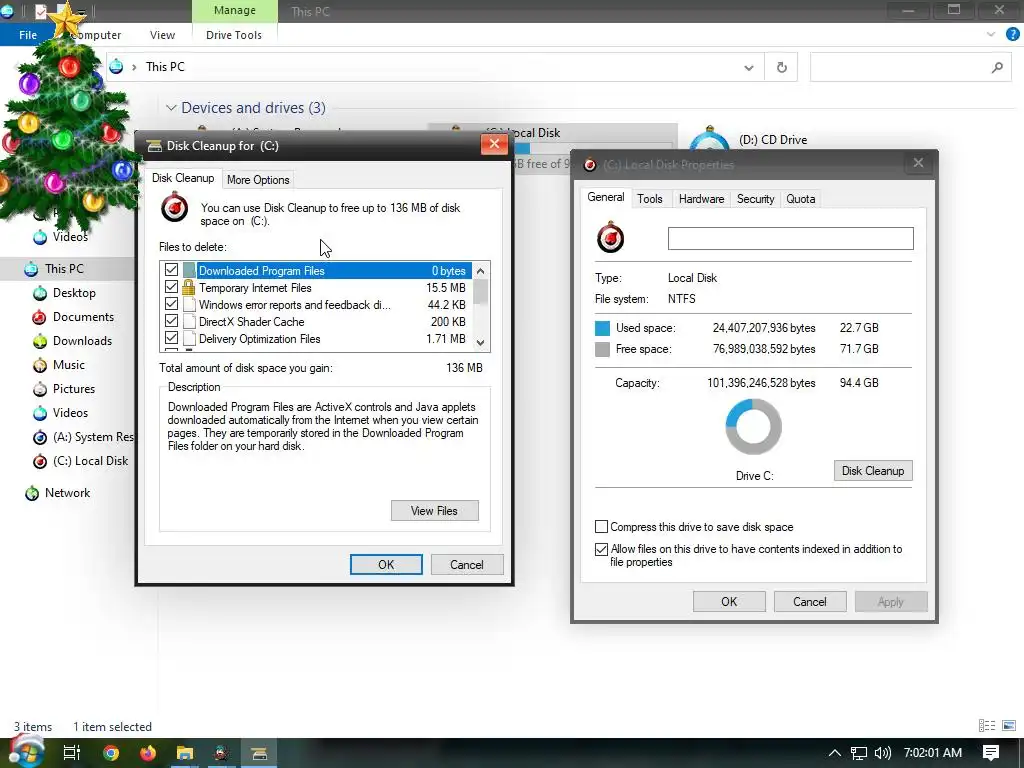Screen dimensions: 1024x768
Task: Click the Pictures icon in navigation pane
Action: coord(40,389)
